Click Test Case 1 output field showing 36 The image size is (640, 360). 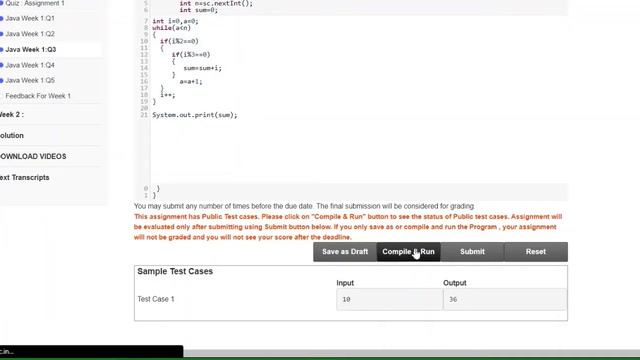pyautogui.click(x=505, y=299)
